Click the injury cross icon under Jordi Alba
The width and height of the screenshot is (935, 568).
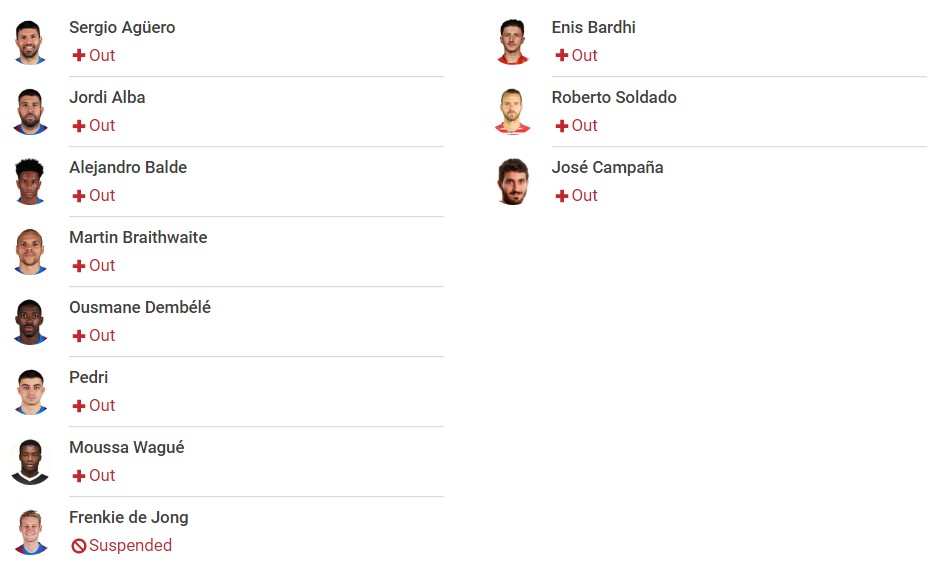tap(79, 126)
